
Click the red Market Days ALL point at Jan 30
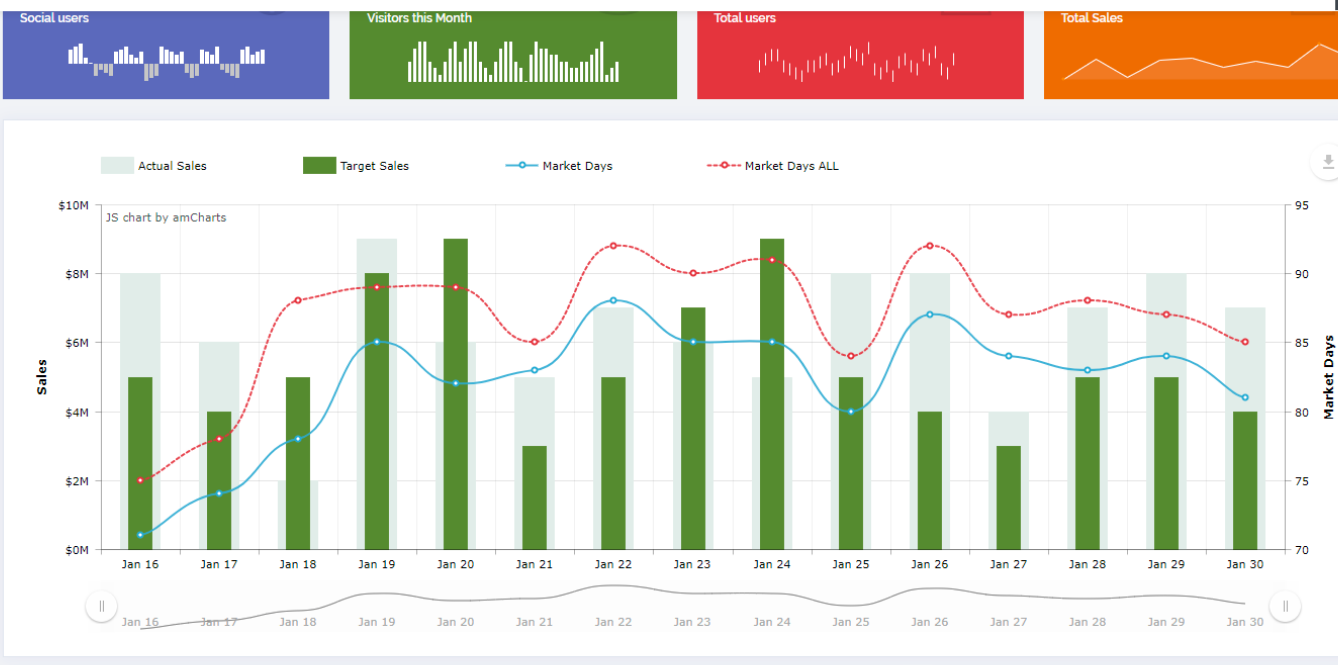pyautogui.click(x=1245, y=342)
